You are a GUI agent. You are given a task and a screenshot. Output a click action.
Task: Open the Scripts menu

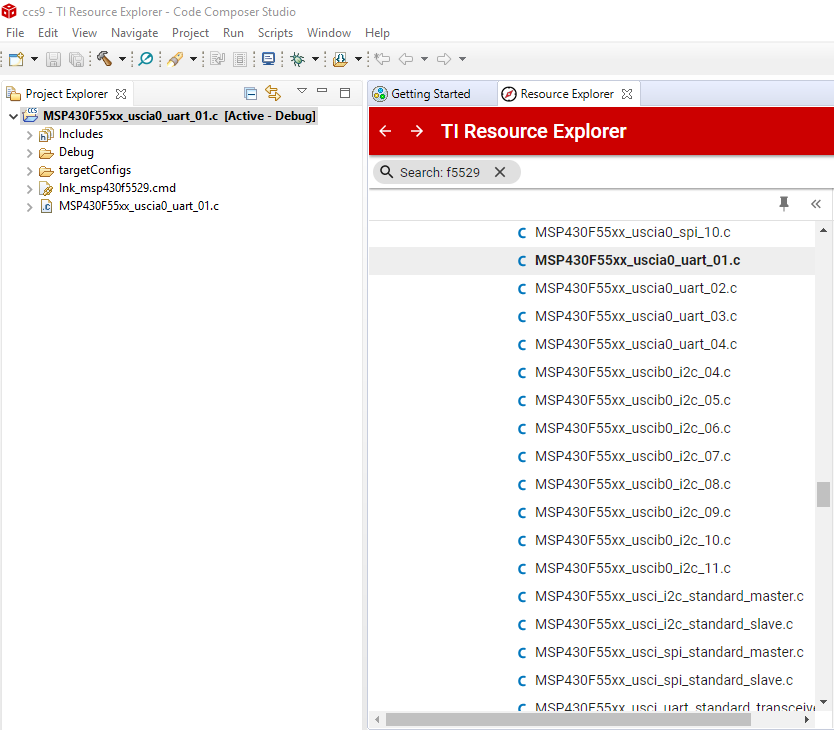[276, 33]
